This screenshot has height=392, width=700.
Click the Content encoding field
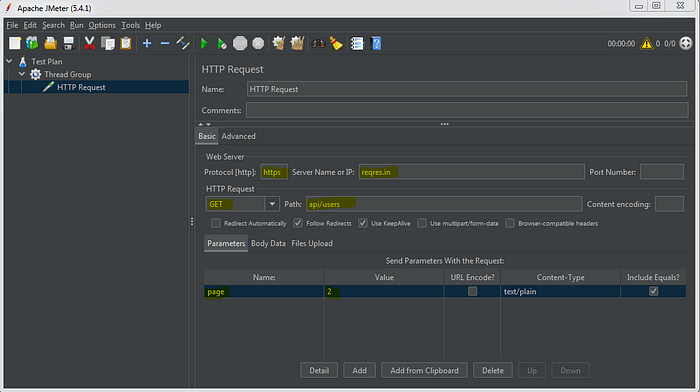coord(669,204)
